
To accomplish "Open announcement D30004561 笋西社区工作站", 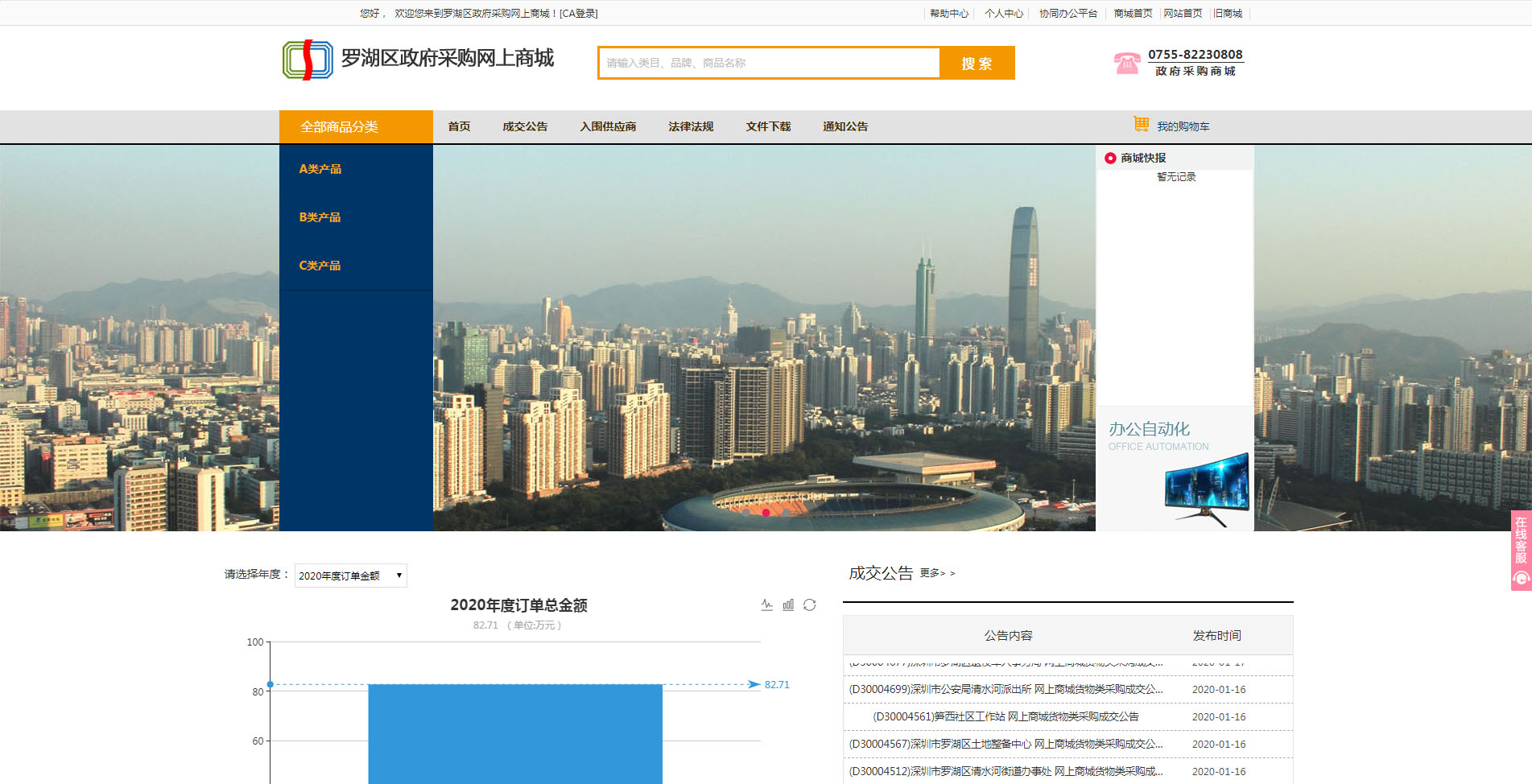I will pyautogui.click(x=1006, y=716).
